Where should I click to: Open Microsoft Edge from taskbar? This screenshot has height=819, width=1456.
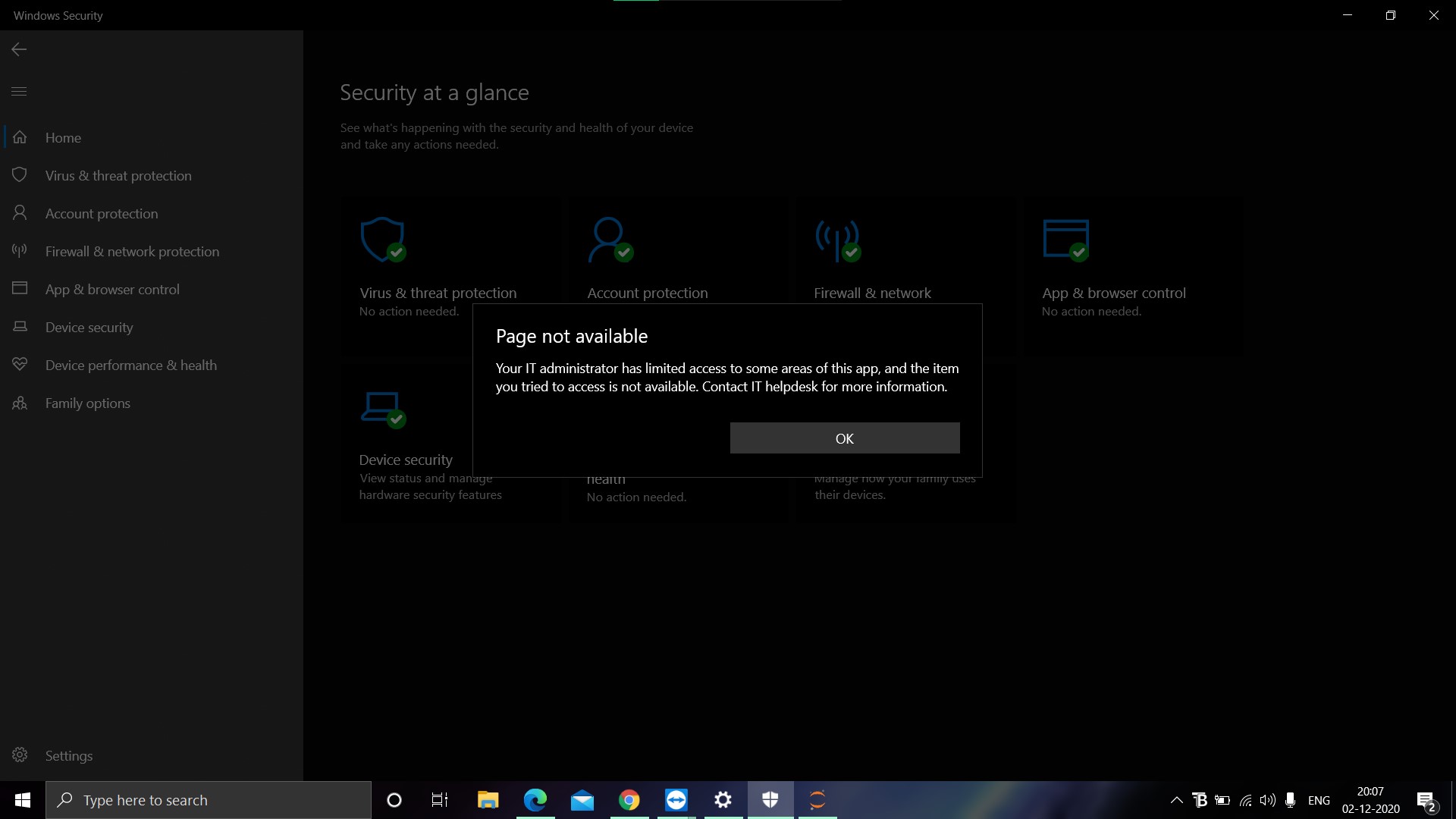coord(535,800)
